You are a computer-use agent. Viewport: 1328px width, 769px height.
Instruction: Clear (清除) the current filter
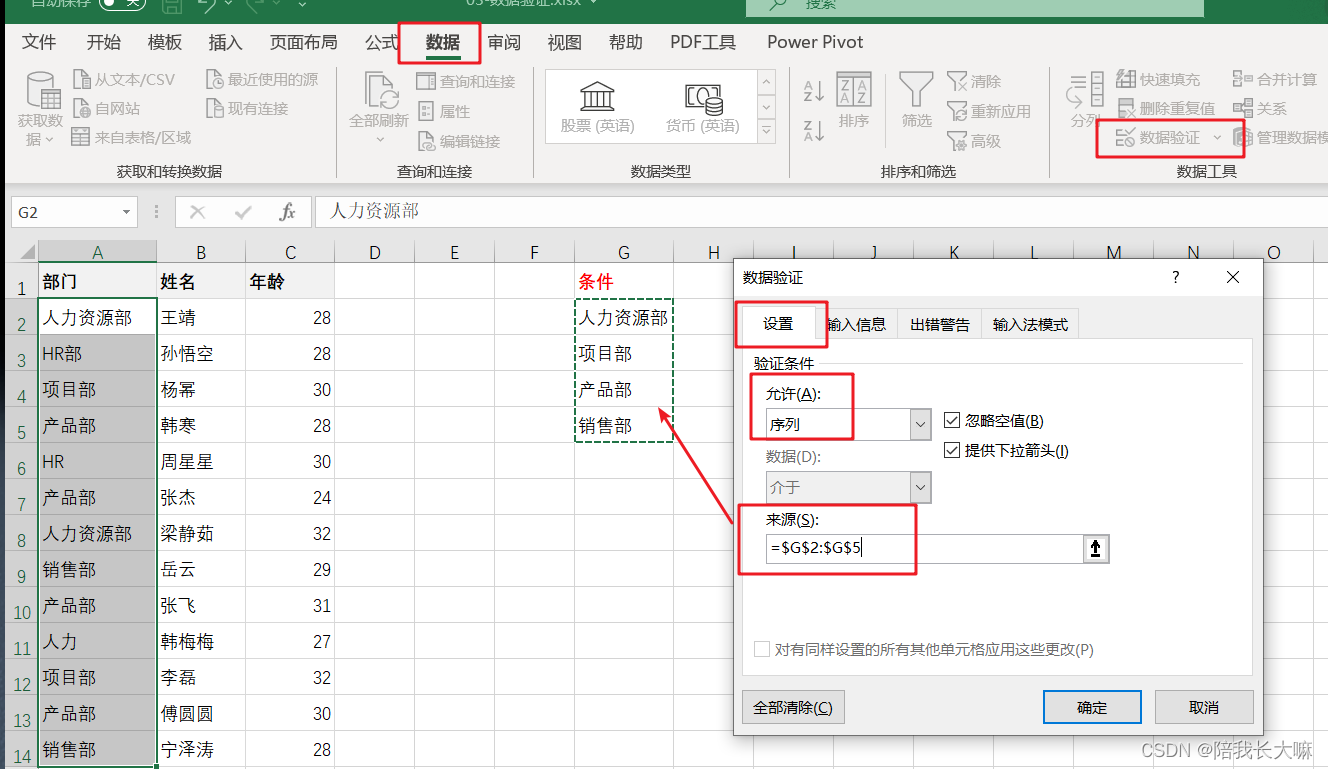975,81
